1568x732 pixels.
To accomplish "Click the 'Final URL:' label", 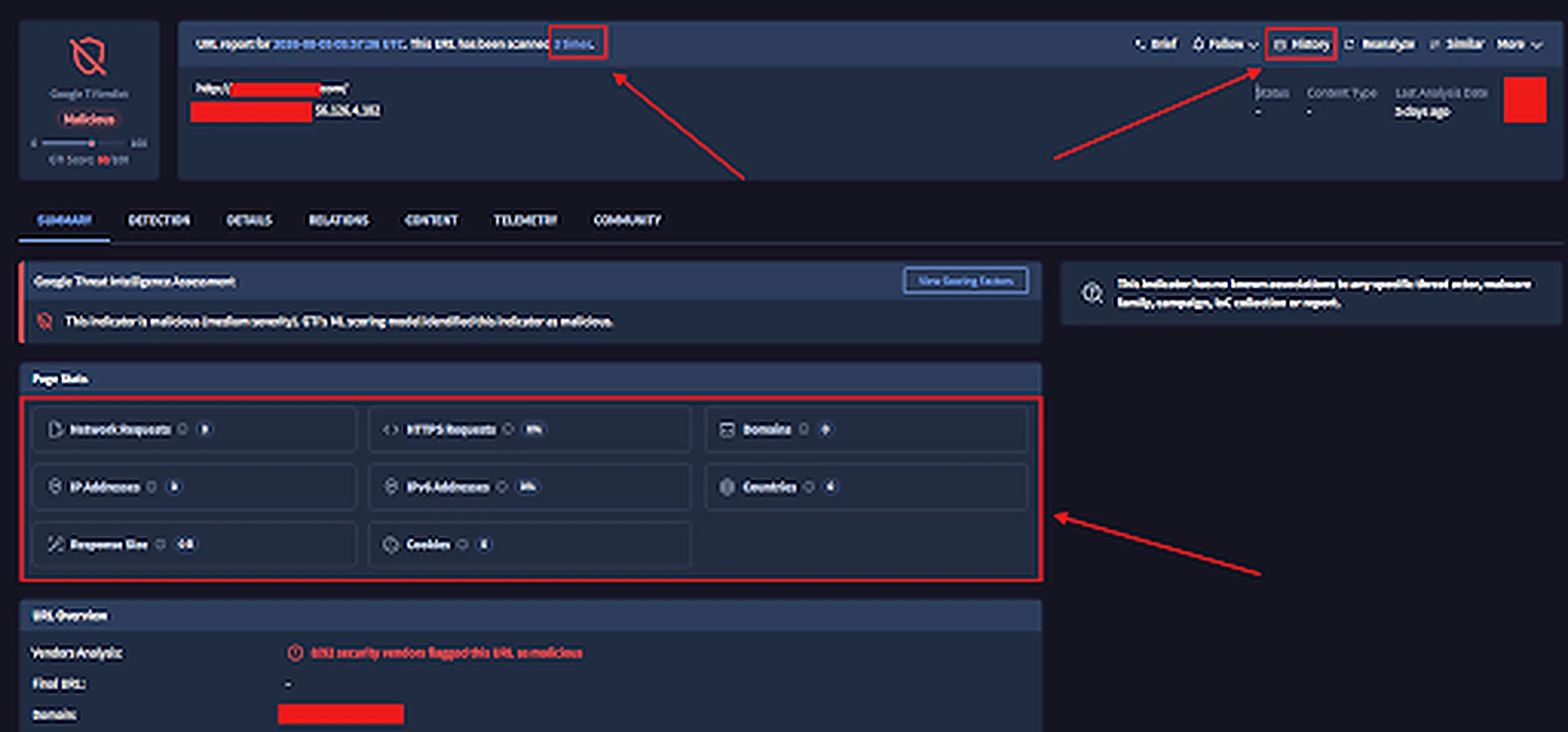I will pyautogui.click(x=59, y=684).
